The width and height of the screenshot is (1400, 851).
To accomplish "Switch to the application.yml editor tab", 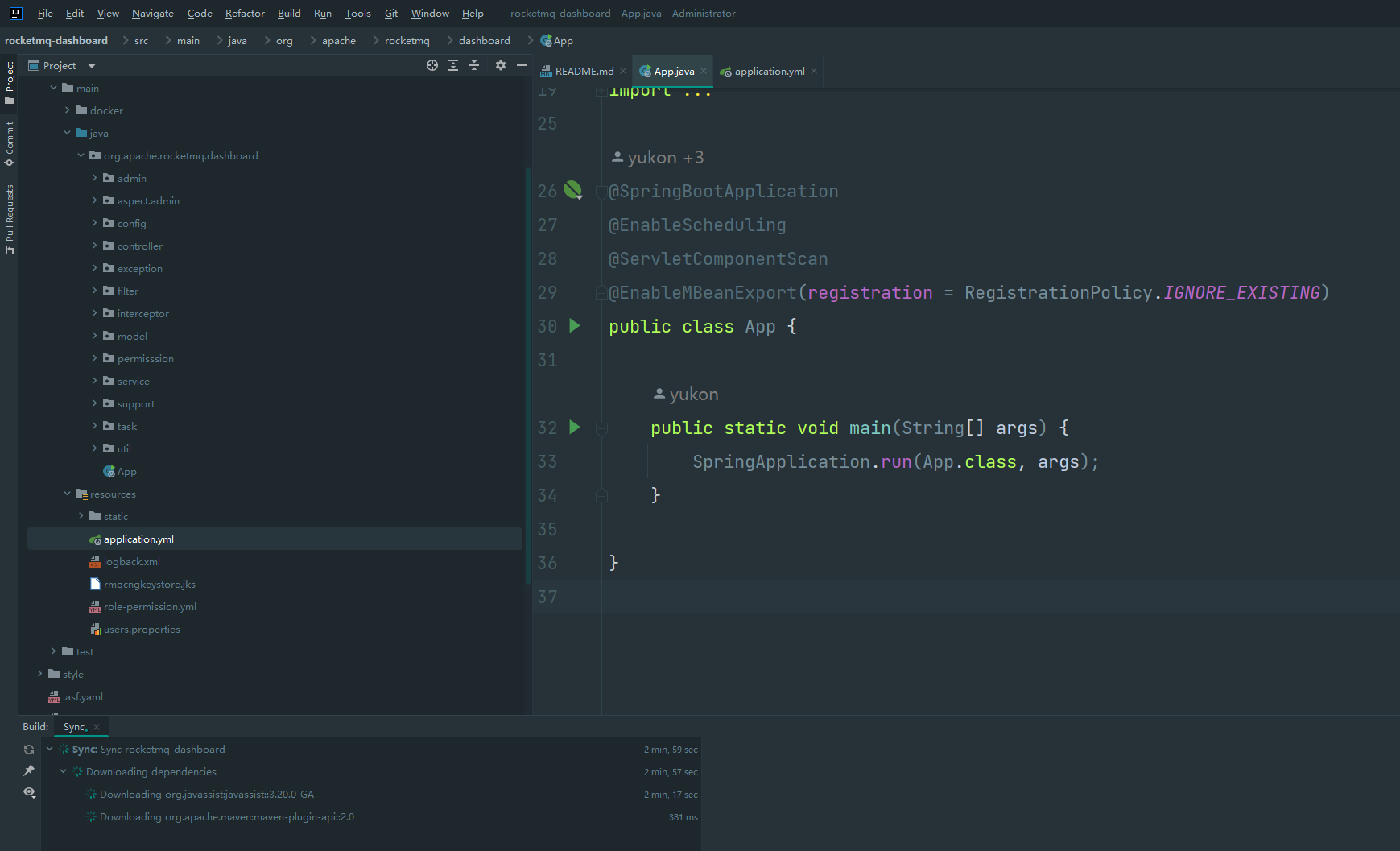I will tap(769, 72).
